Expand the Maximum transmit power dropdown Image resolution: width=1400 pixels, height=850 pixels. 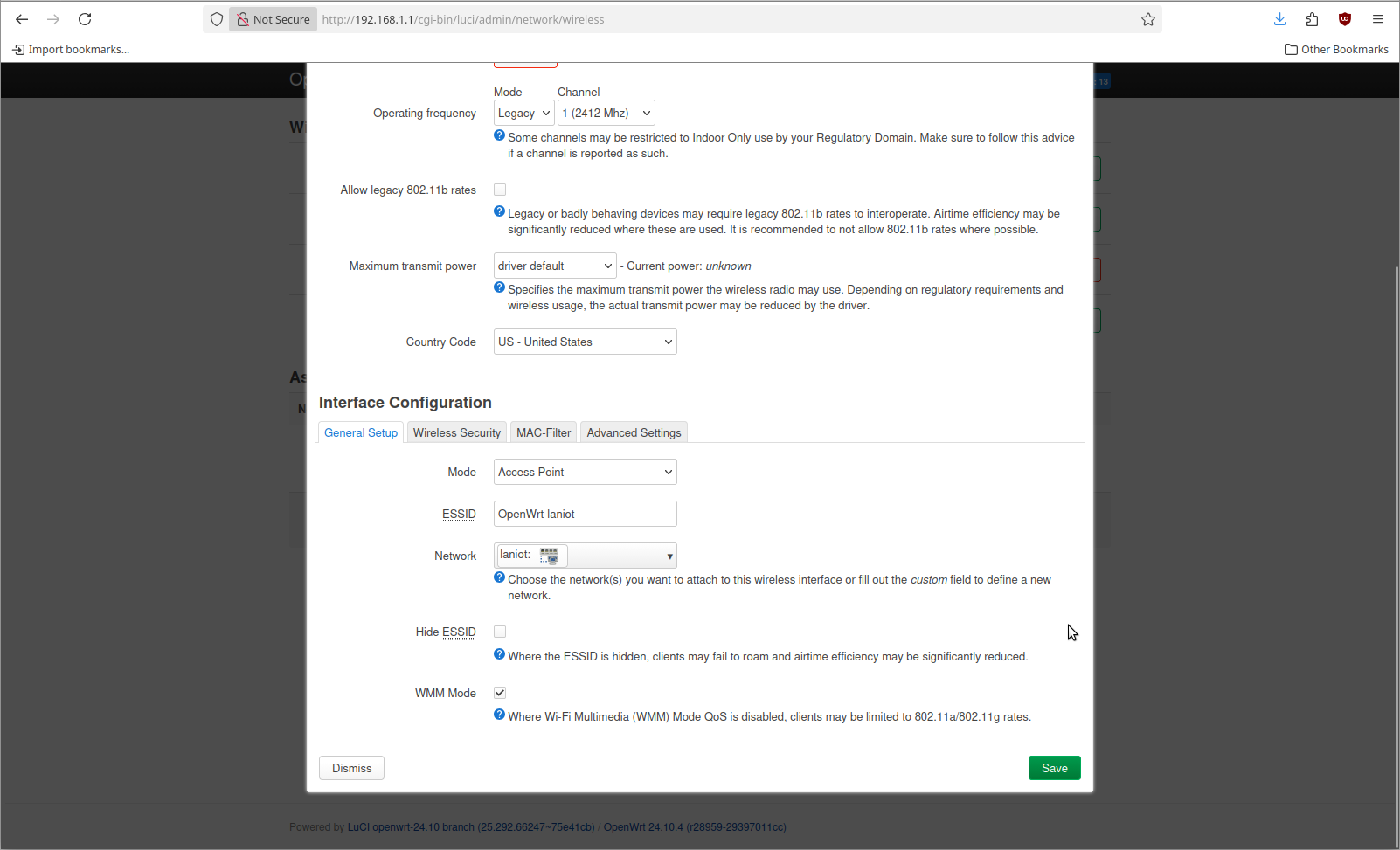555,266
